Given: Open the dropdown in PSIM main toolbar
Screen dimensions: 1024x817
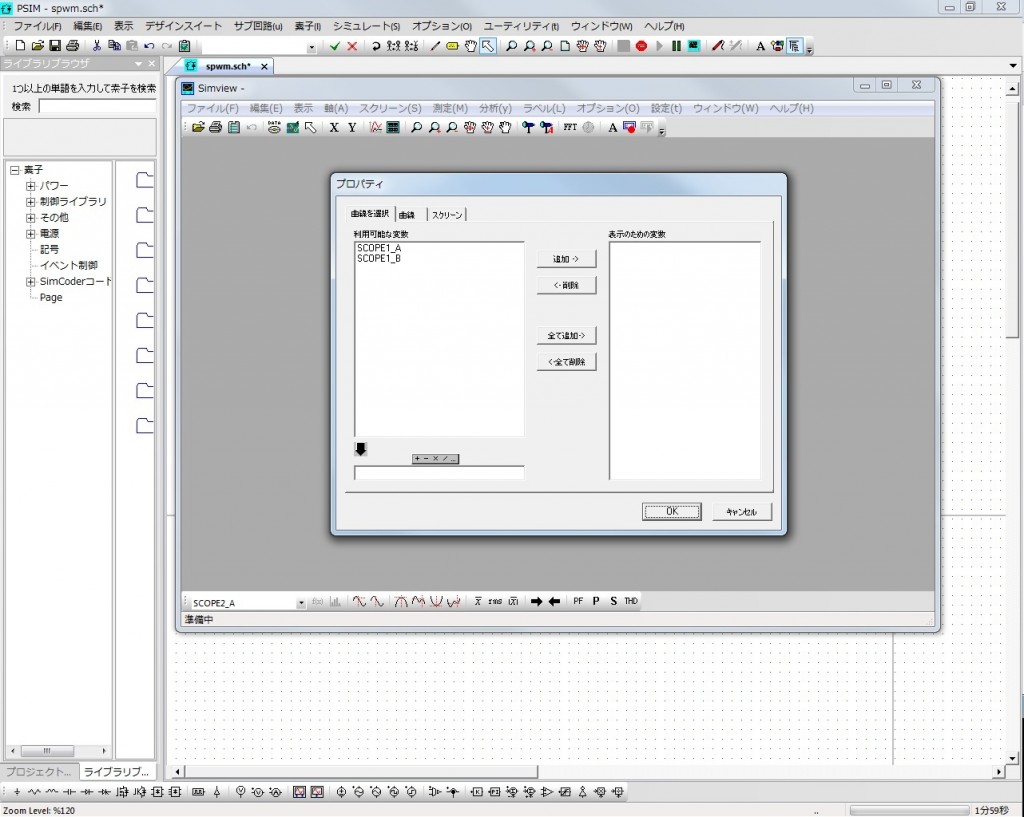Looking at the screenshot, I should (x=312, y=46).
